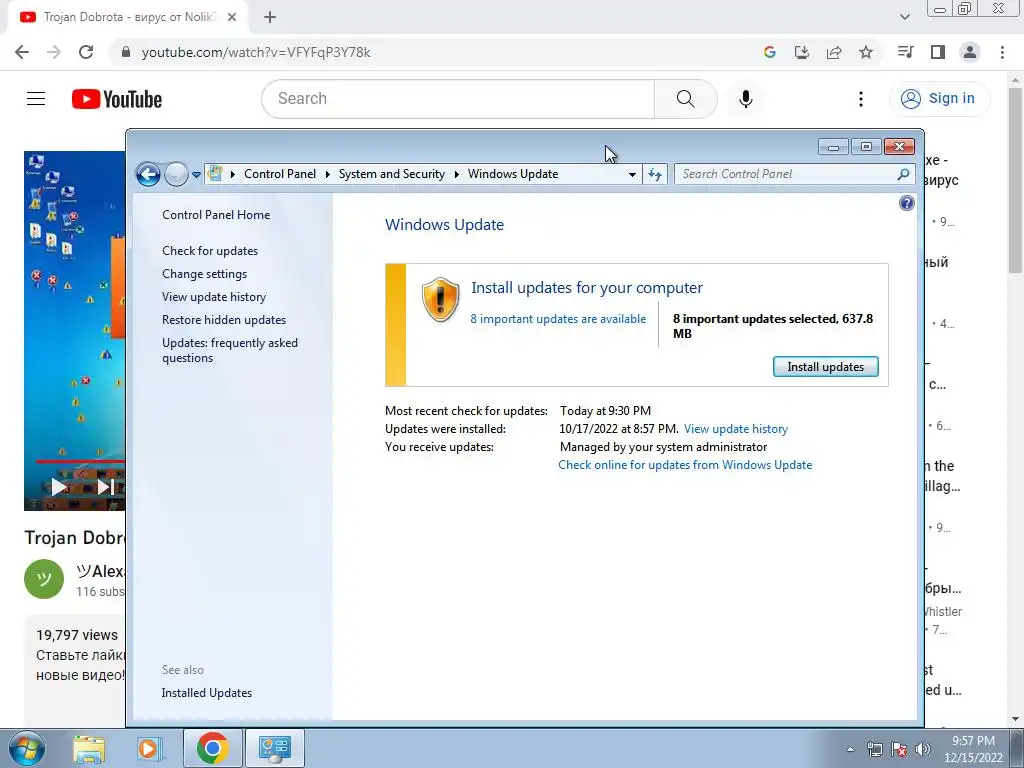1024x768 pixels.
Task: Click the Control Panel icon in address bar
Action: tap(215, 174)
